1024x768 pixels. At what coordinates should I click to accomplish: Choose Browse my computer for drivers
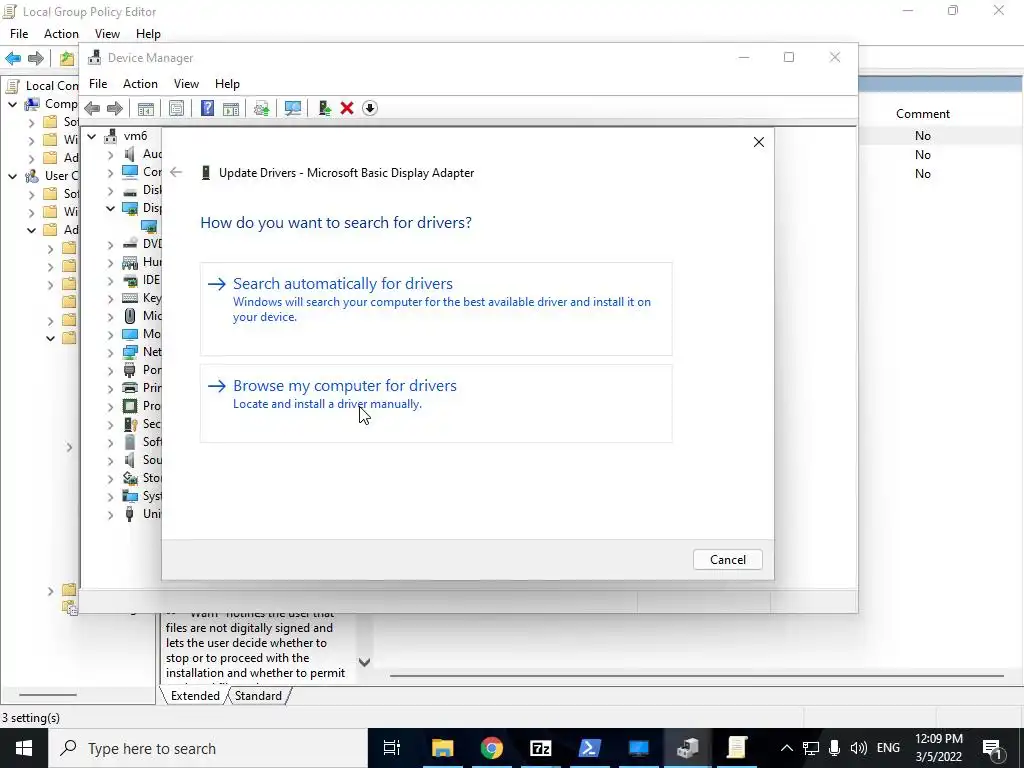[436, 404]
